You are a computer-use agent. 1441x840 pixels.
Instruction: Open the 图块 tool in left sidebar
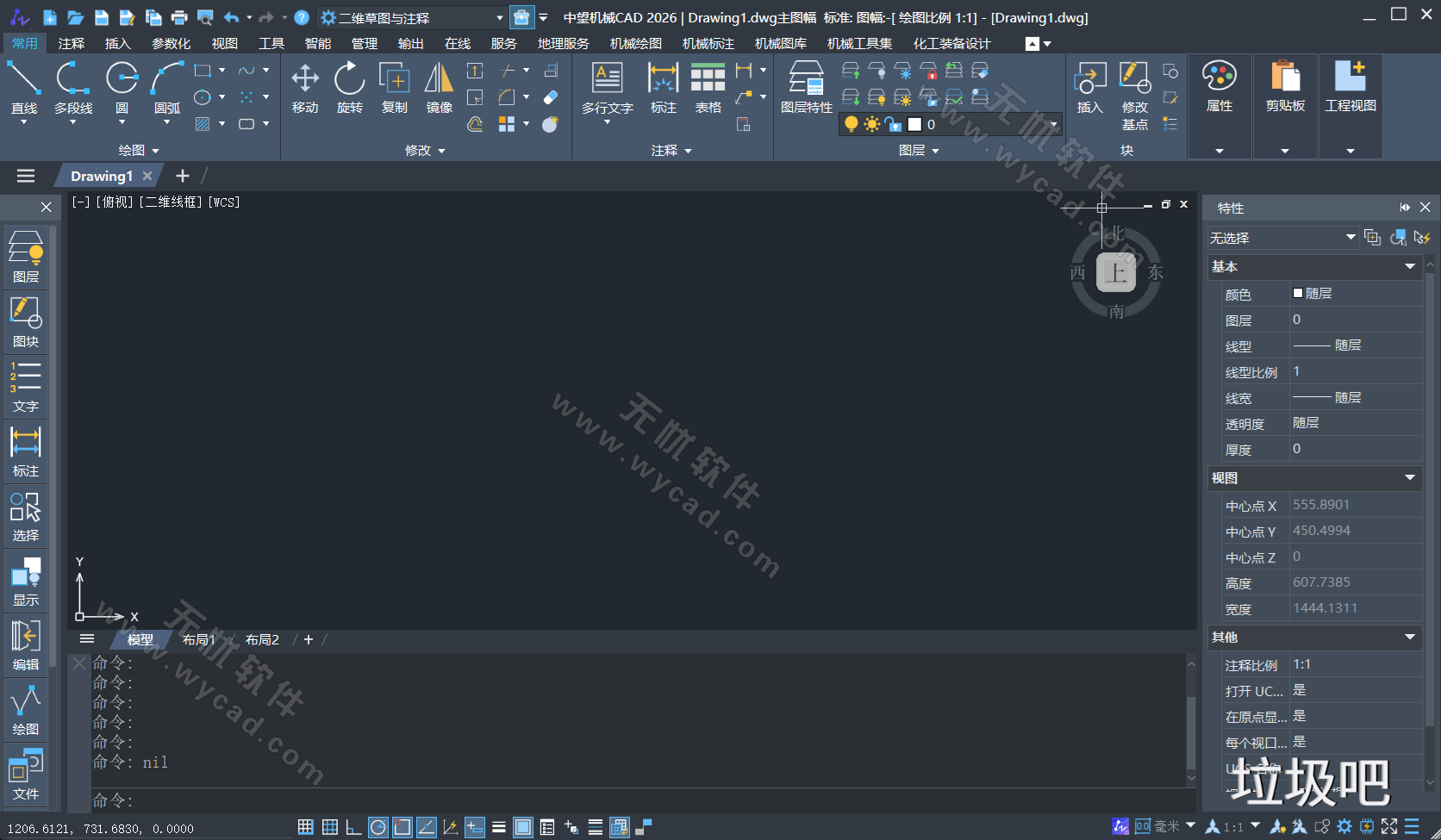[26, 320]
